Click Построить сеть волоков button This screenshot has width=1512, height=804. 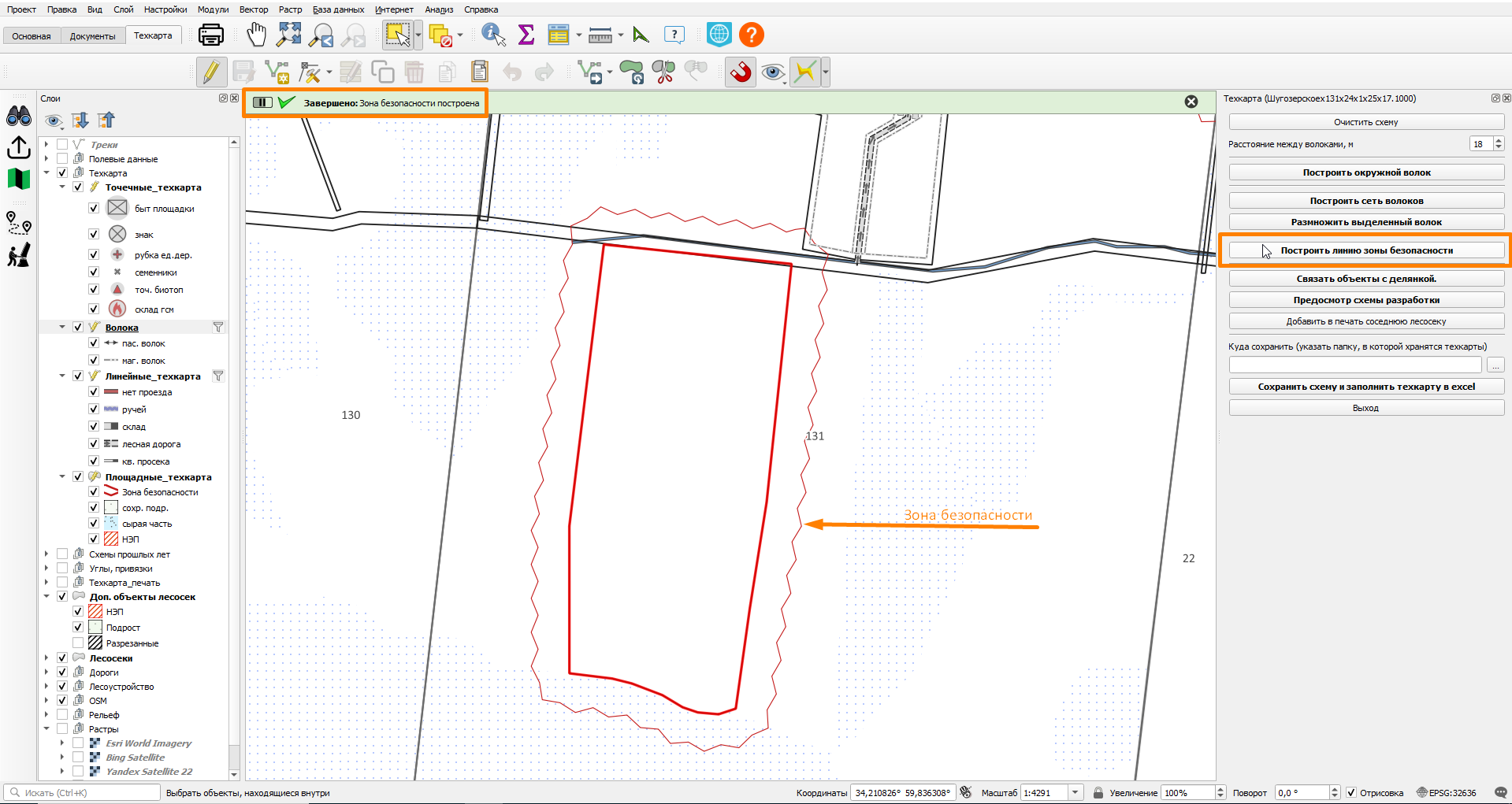[x=1366, y=201]
